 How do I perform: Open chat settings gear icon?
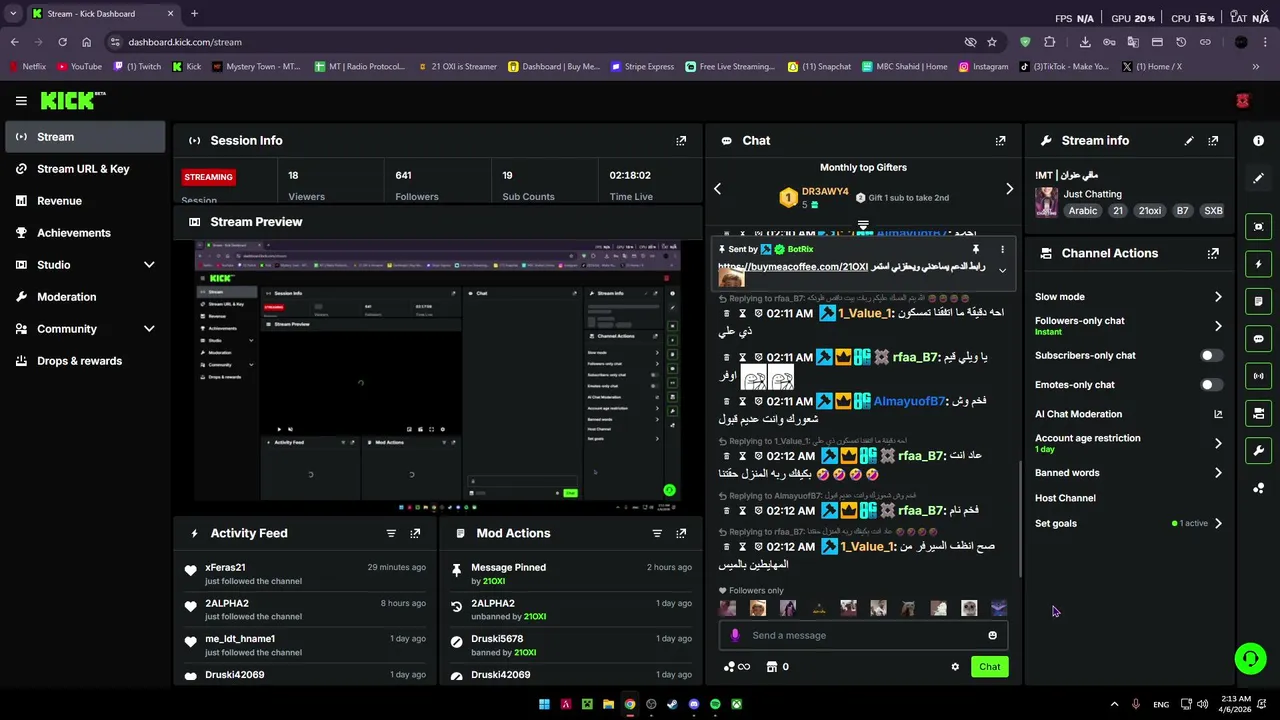(x=955, y=667)
